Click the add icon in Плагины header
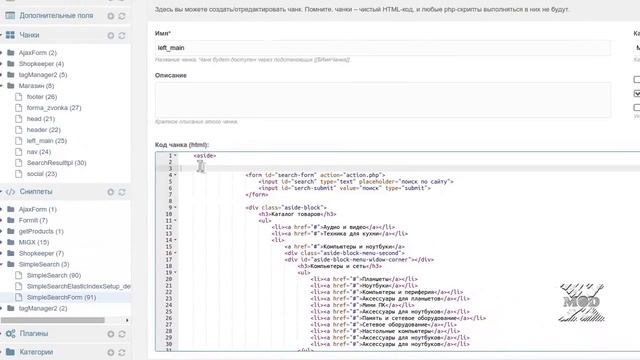This screenshot has height=360, width=640. (111, 334)
